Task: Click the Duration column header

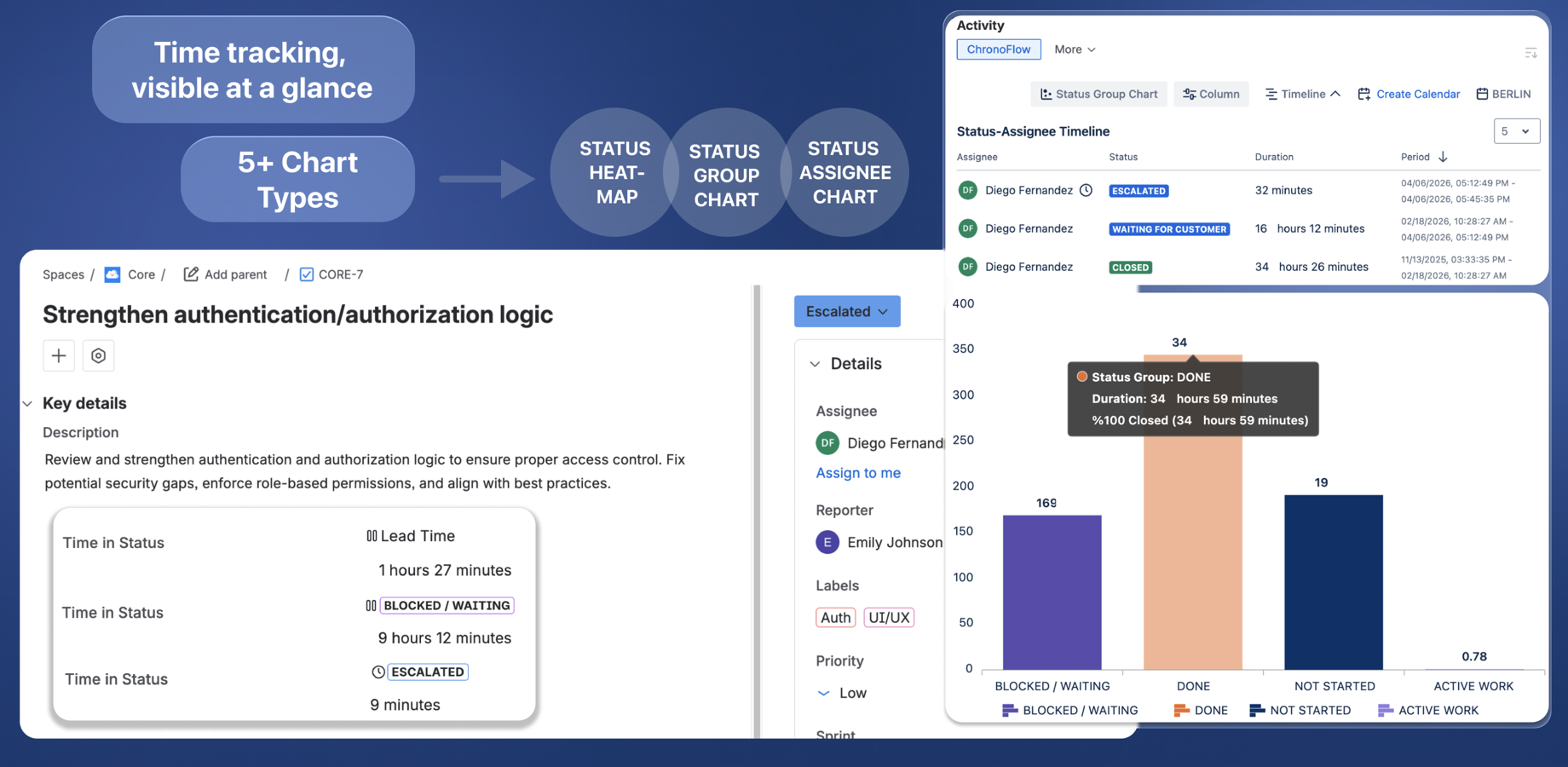Action: pyautogui.click(x=1274, y=157)
